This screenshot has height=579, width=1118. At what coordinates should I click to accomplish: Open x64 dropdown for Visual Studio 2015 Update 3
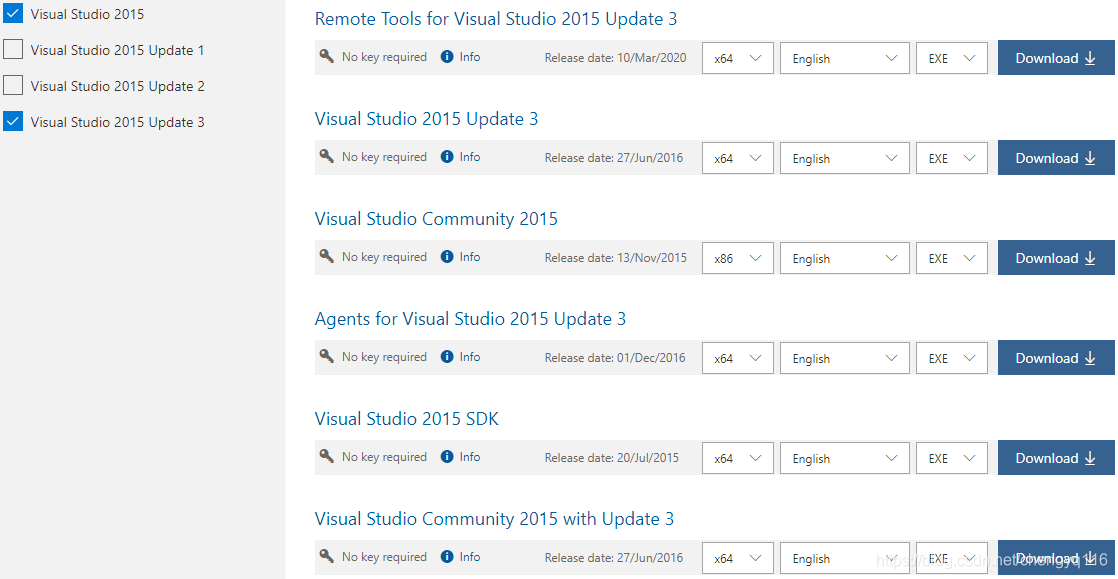coord(738,158)
